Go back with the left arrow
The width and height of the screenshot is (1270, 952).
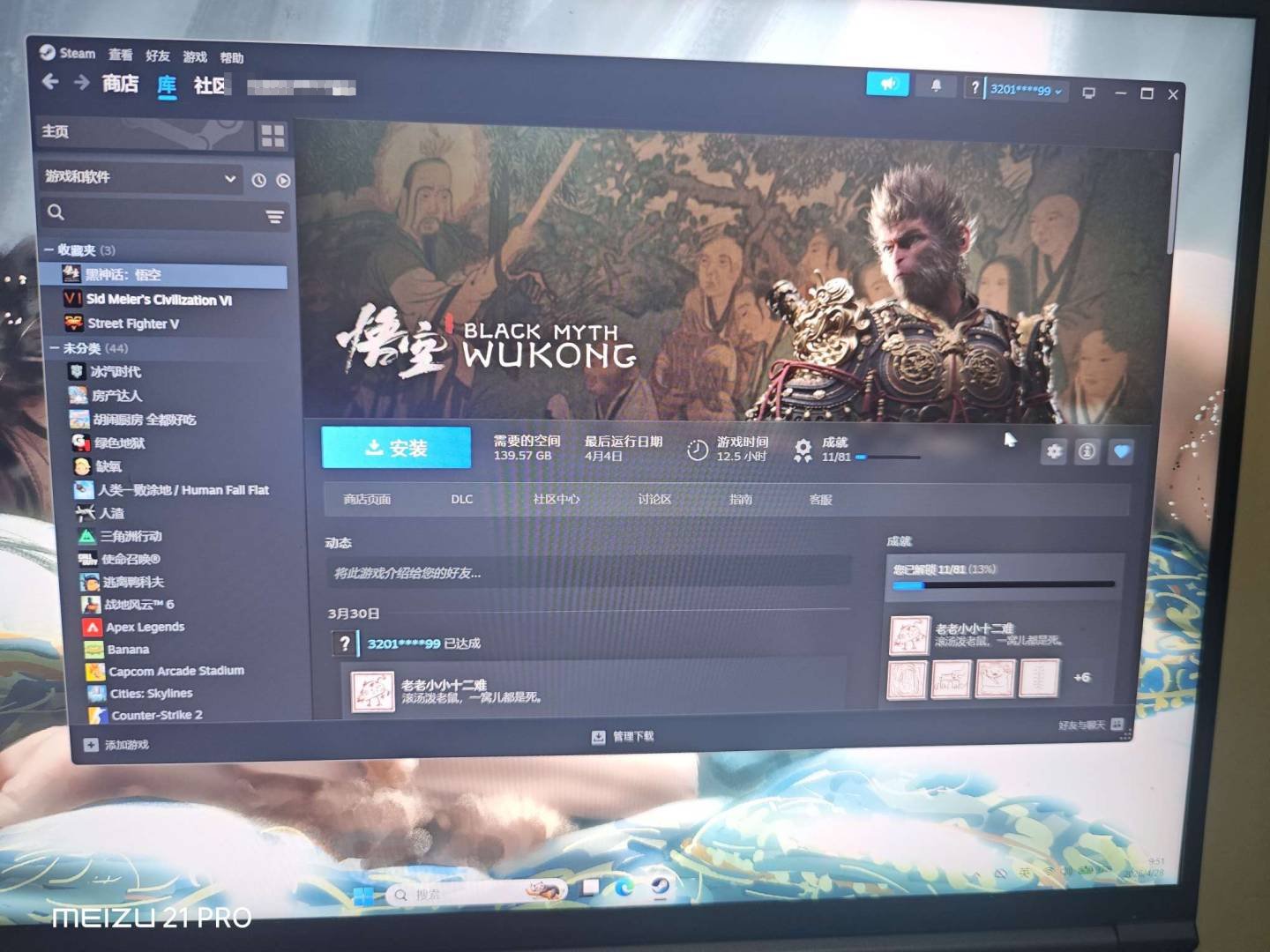tap(50, 82)
